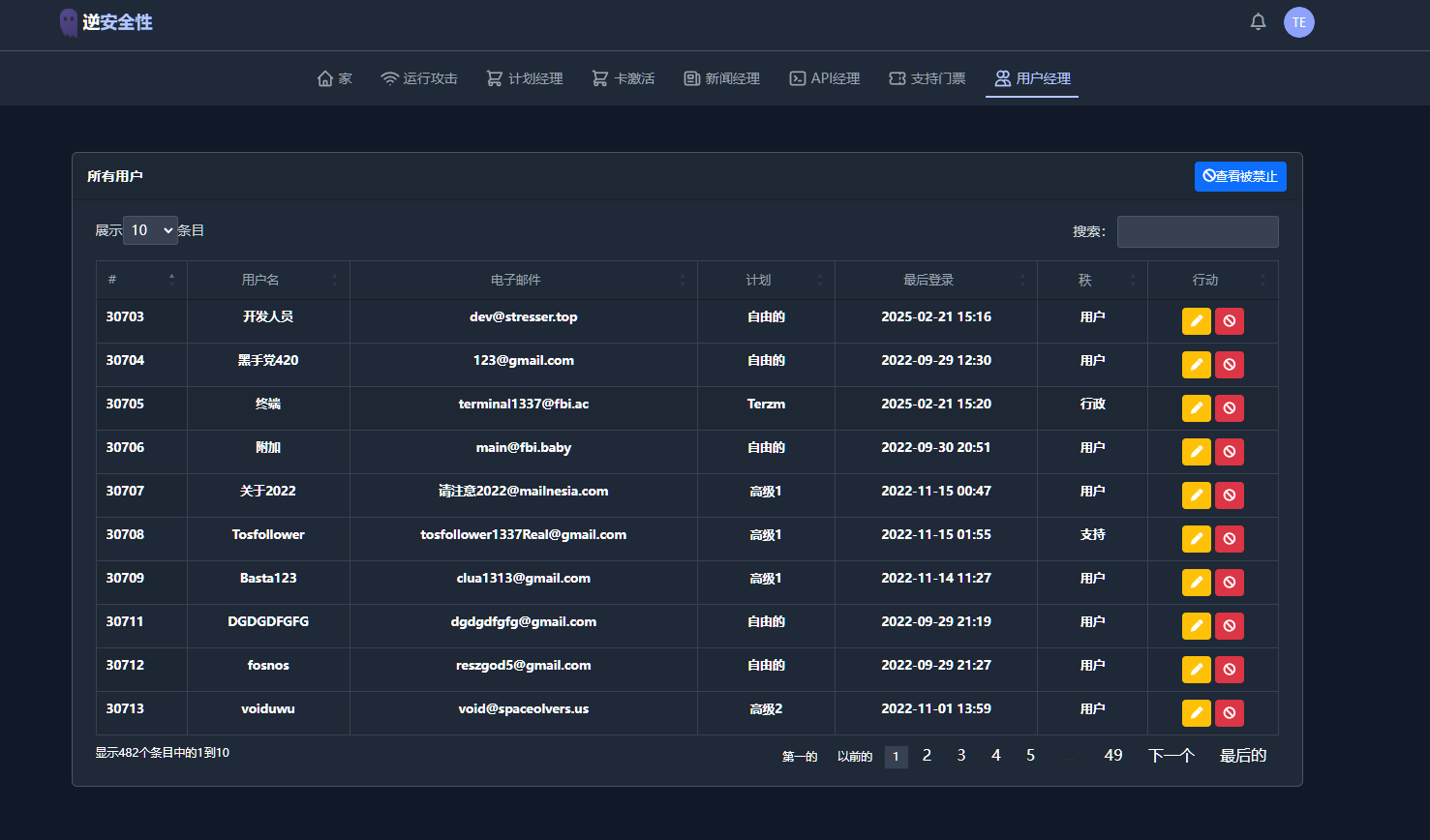Click 以前的 previous page link

[x=855, y=757]
